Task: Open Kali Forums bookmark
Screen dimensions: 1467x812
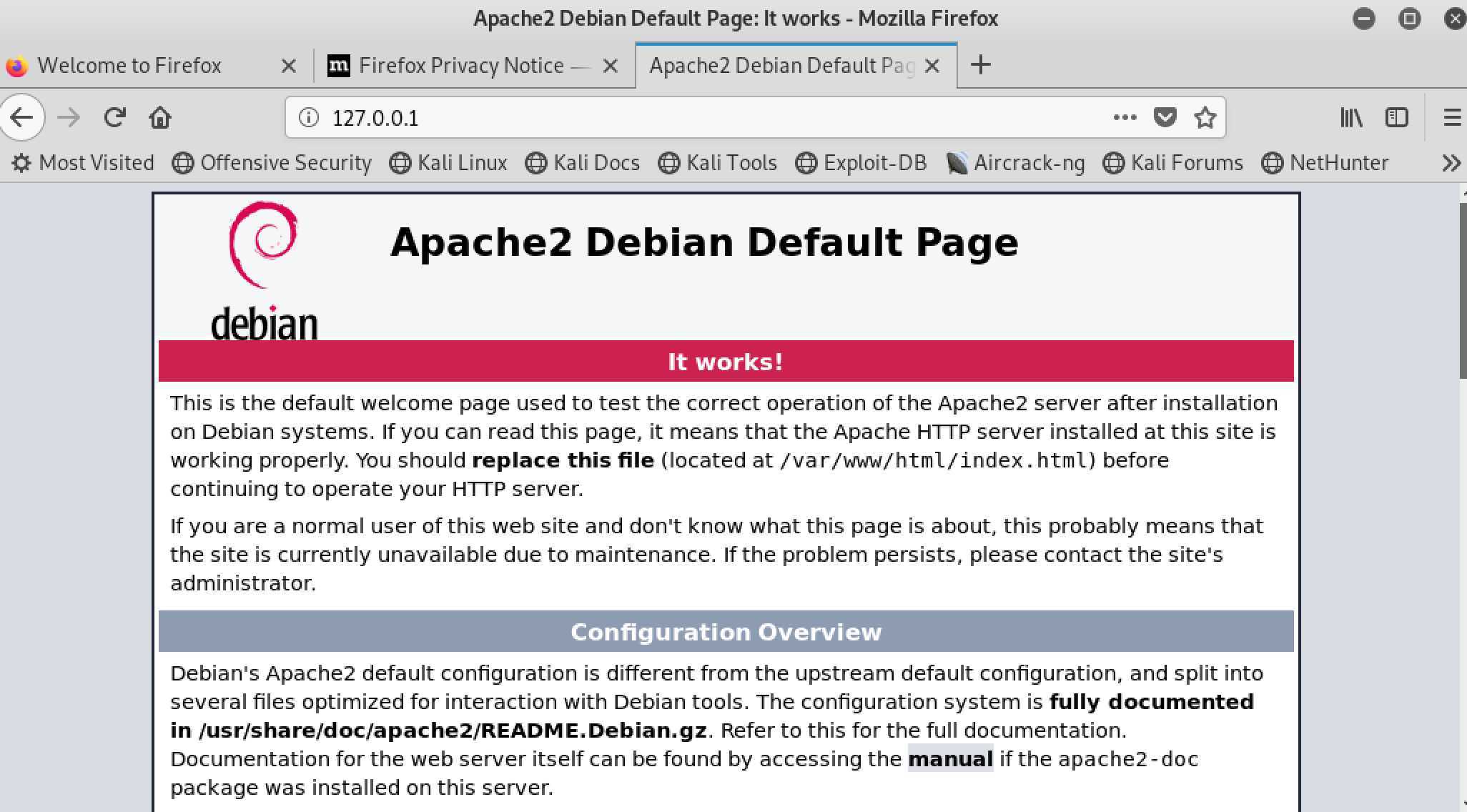Action: (1173, 163)
